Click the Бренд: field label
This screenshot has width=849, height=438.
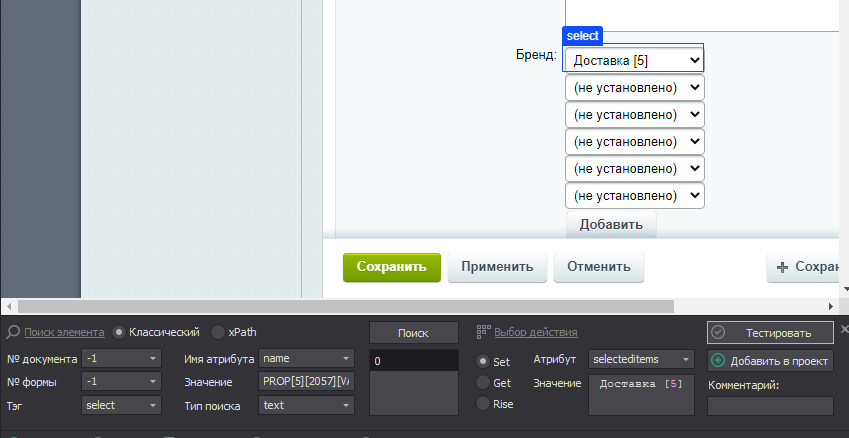point(536,55)
